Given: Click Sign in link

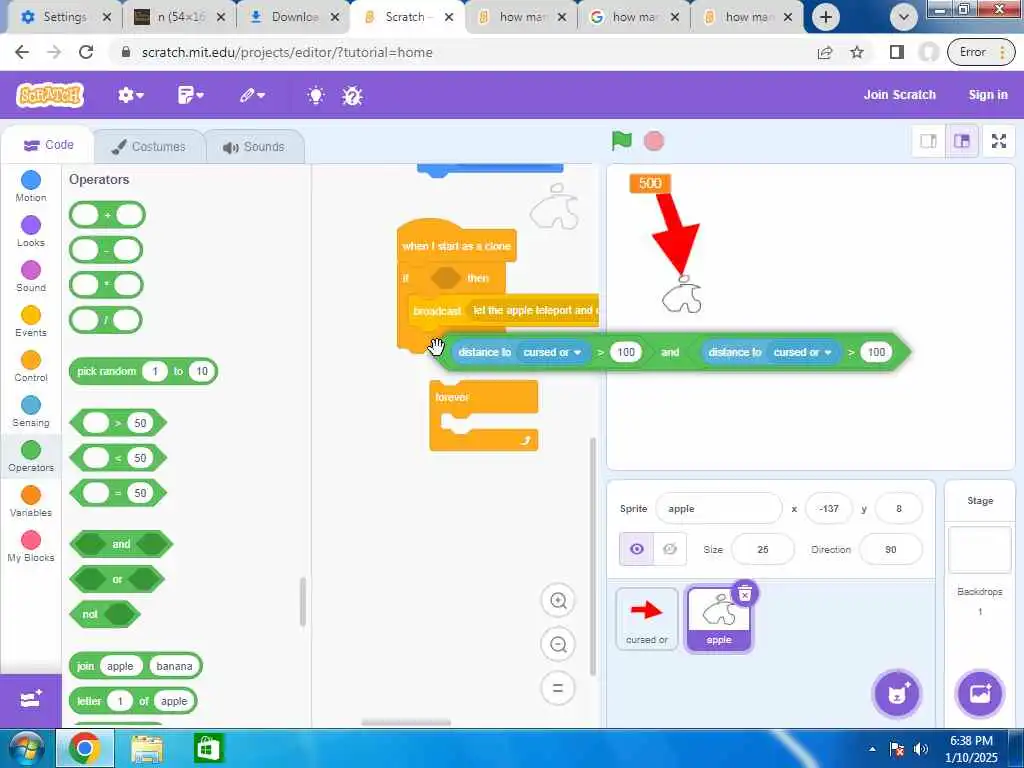Looking at the screenshot, I should tap(987, 95).
